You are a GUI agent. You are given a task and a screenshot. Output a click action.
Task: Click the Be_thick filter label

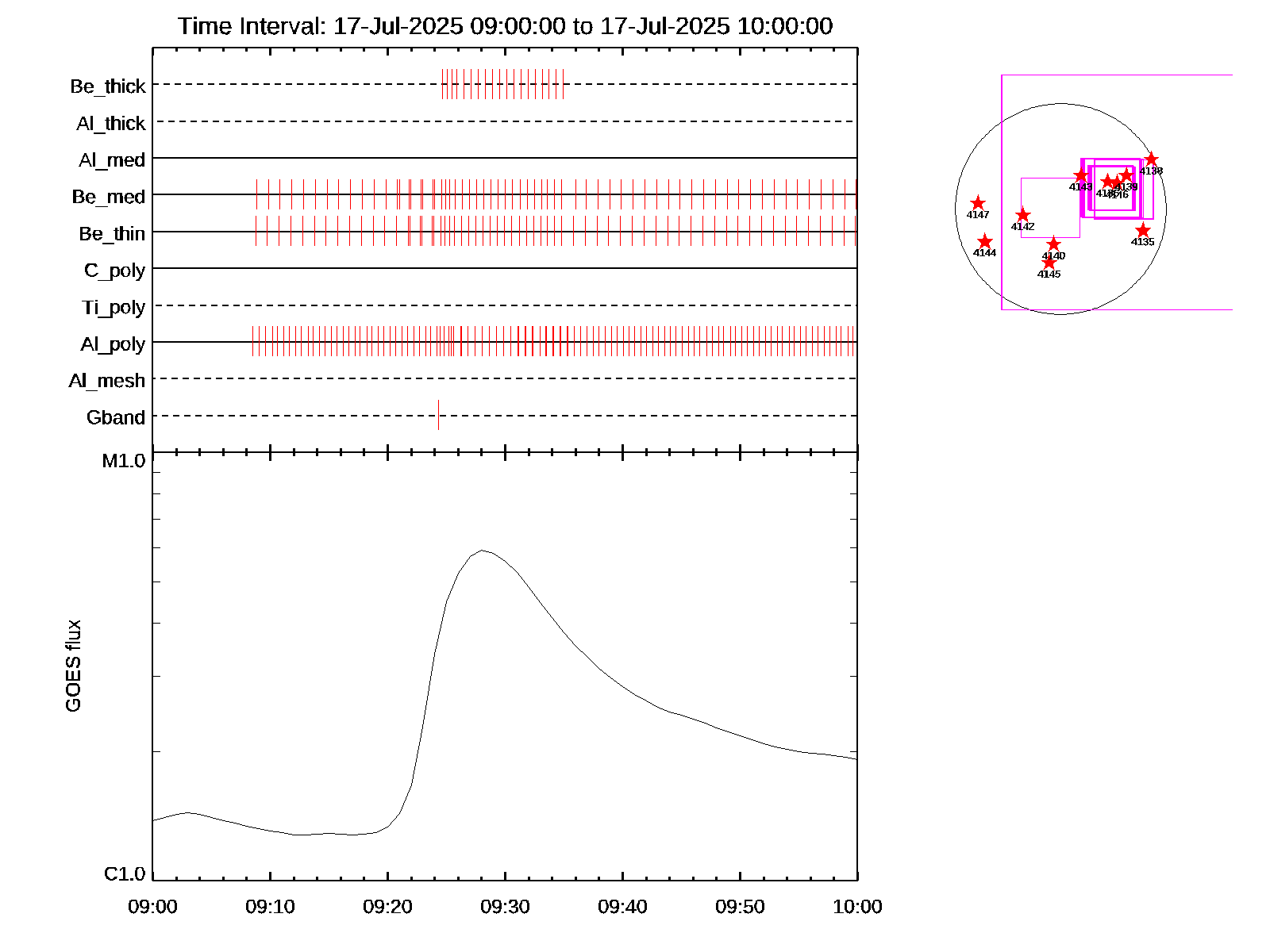click(x=108, y=86)
